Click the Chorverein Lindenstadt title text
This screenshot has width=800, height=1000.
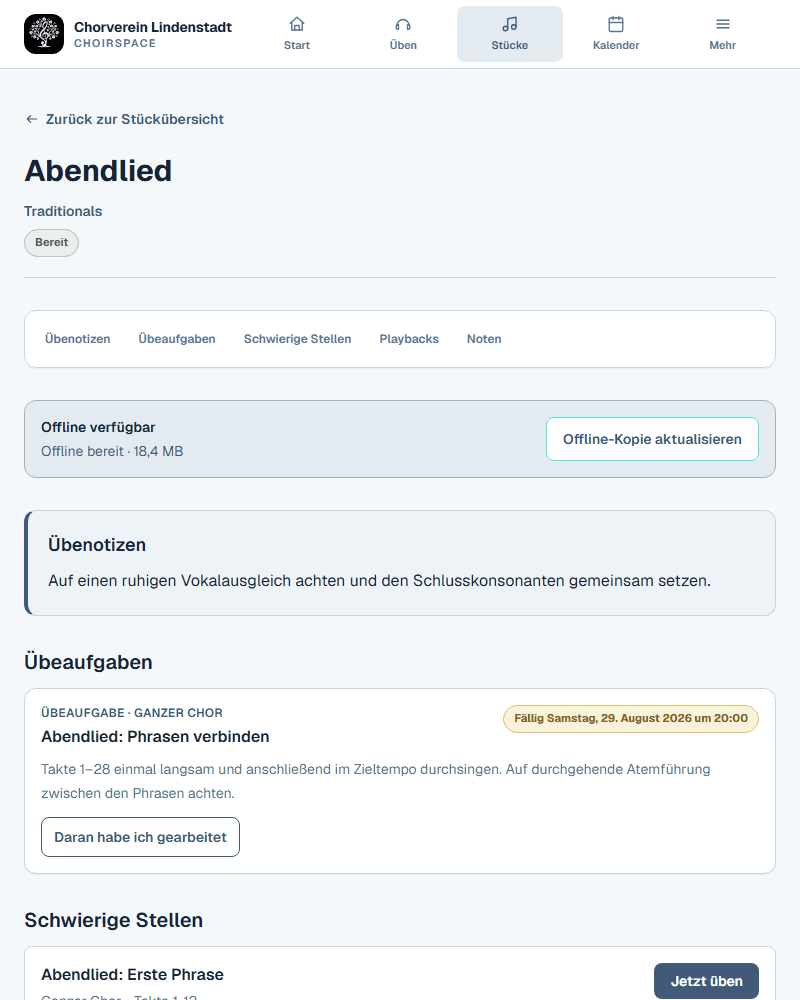(153, 27)
